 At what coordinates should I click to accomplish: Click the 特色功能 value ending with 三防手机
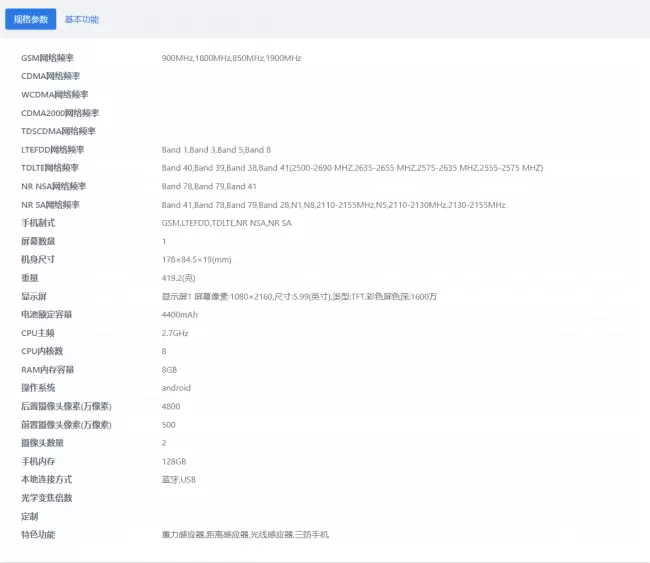(x=245, y=535)
